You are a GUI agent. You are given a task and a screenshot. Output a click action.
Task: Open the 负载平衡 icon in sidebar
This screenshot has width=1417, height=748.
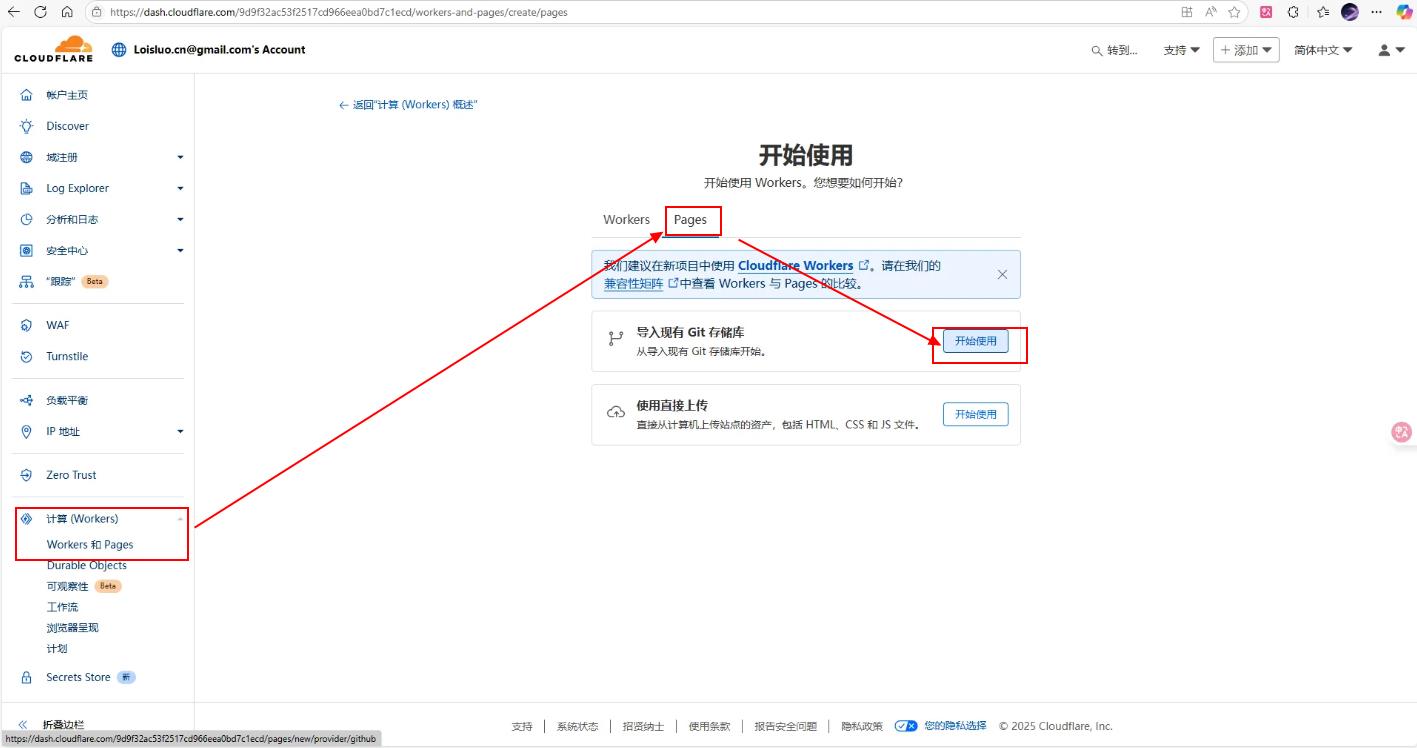tap(27, 400)
